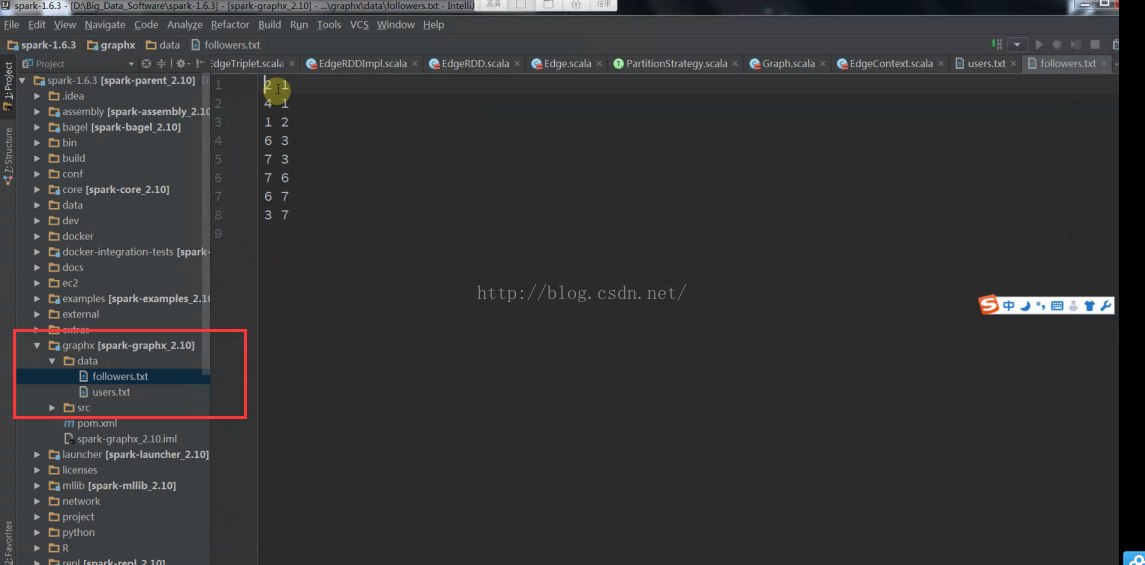Open the File menu
The image size is (1145, 565).
pyautogui.click(x=12, y=24)
